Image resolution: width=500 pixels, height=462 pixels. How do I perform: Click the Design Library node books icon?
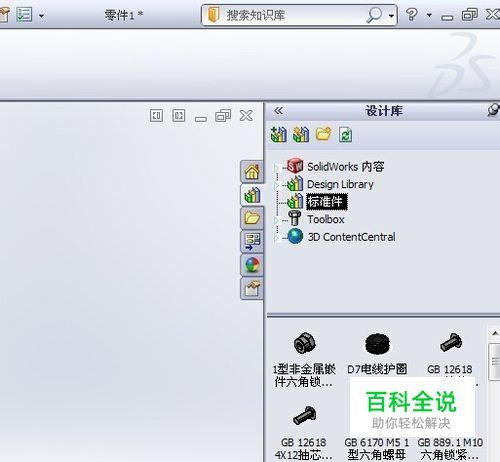tap(295, 184)
